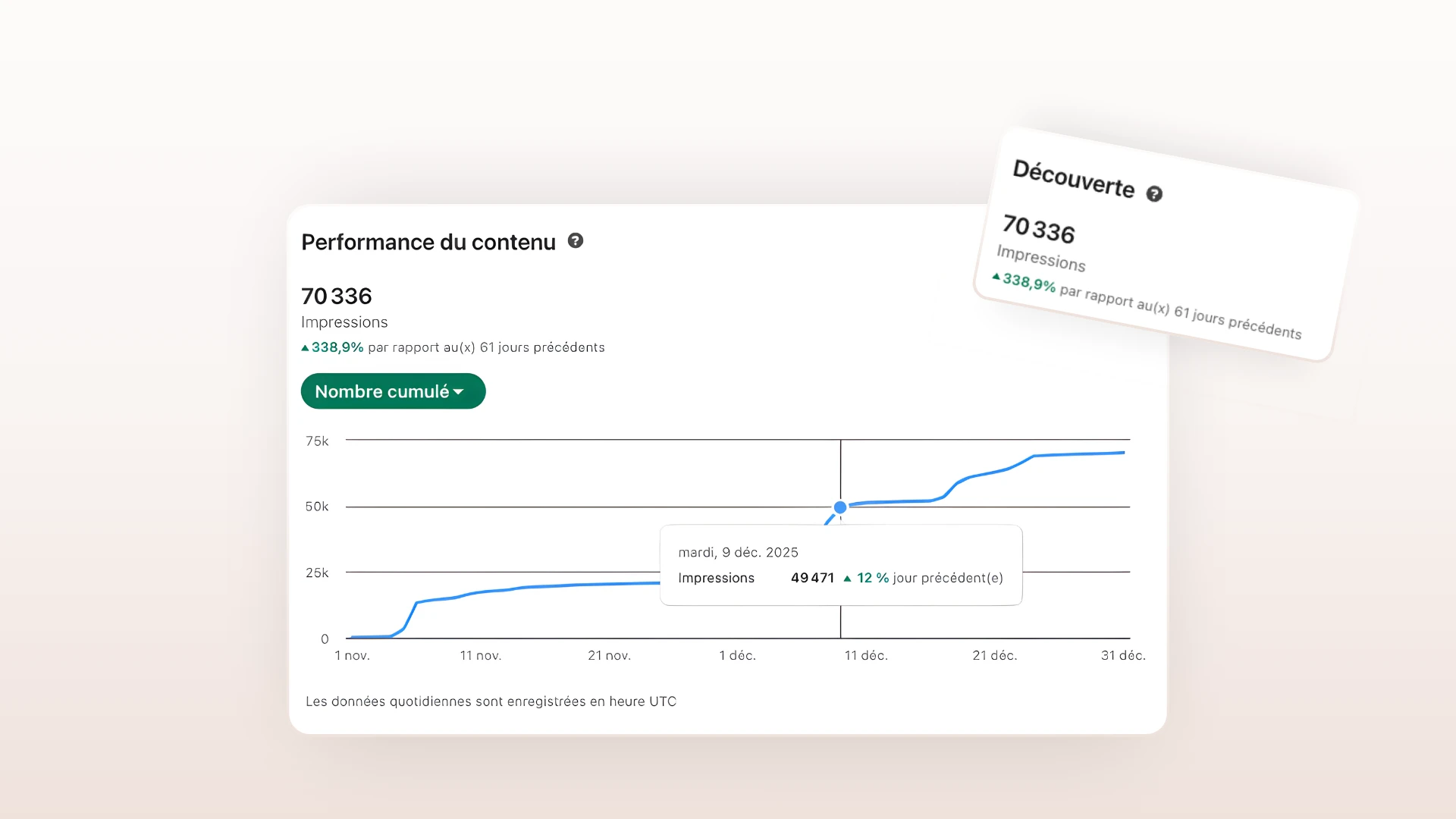
Task: Click the 31 déc. axis label
Action: click(1122, 655)
